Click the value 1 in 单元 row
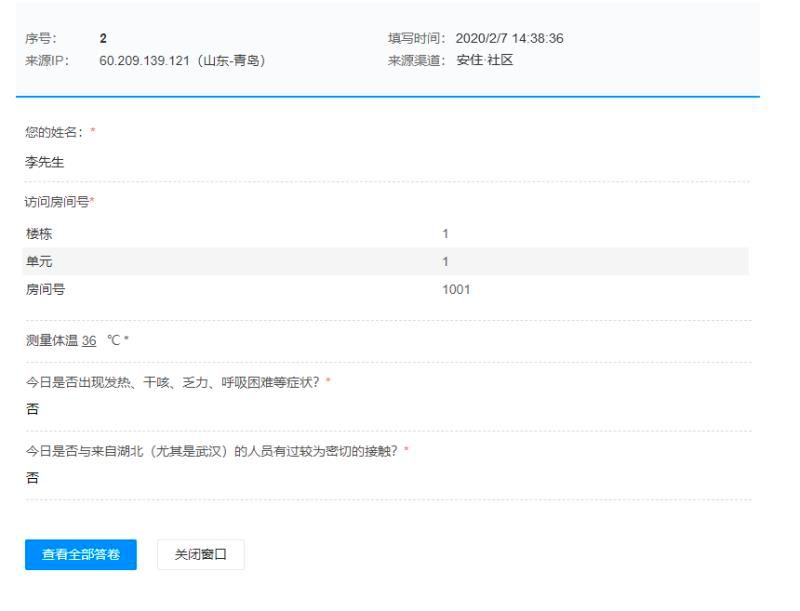The image size is (800, 611). 446,262
